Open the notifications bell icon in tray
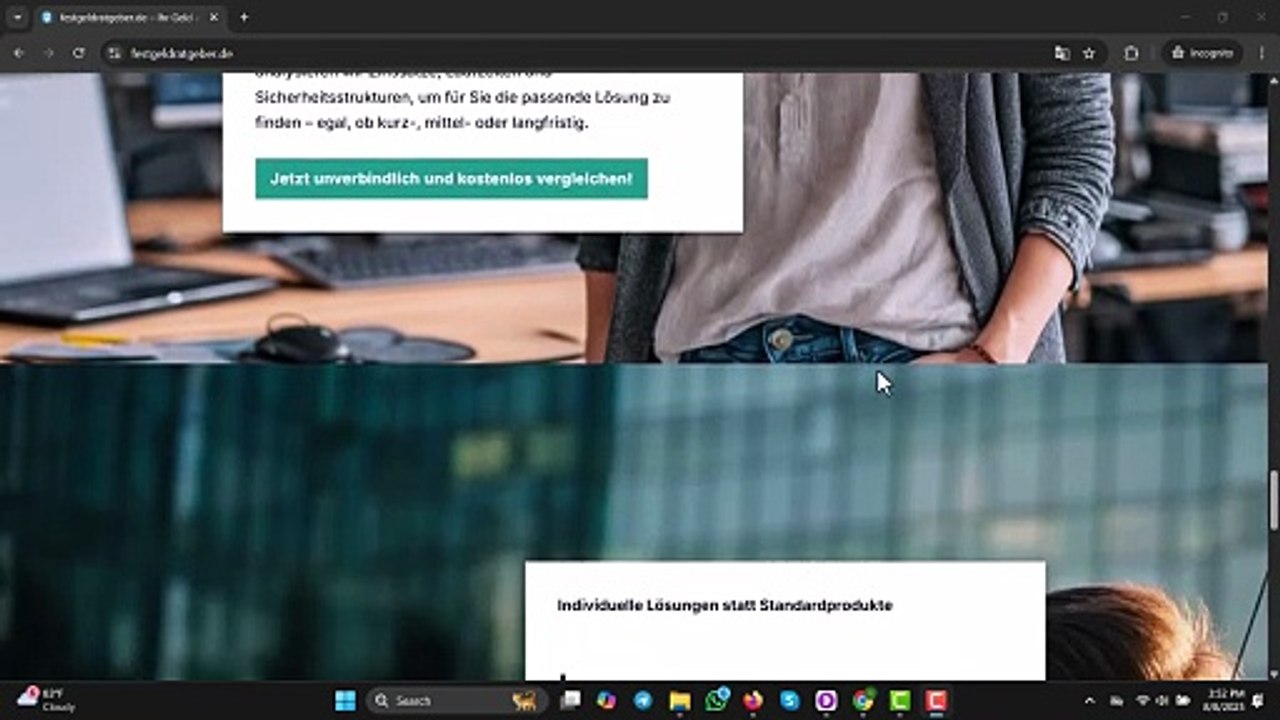This screenshot has width=1280, height=720. point(1258,700)
